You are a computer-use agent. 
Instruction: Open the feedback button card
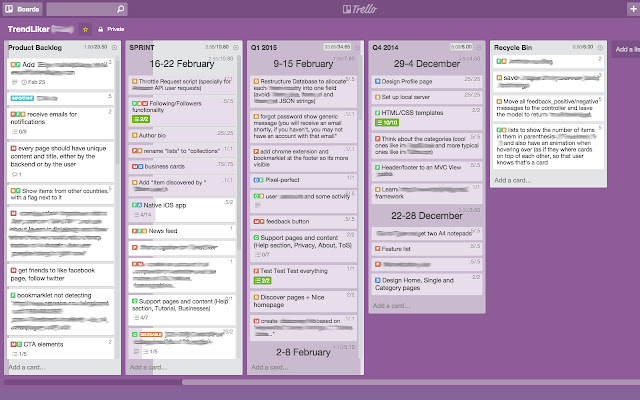click(303, 221)
